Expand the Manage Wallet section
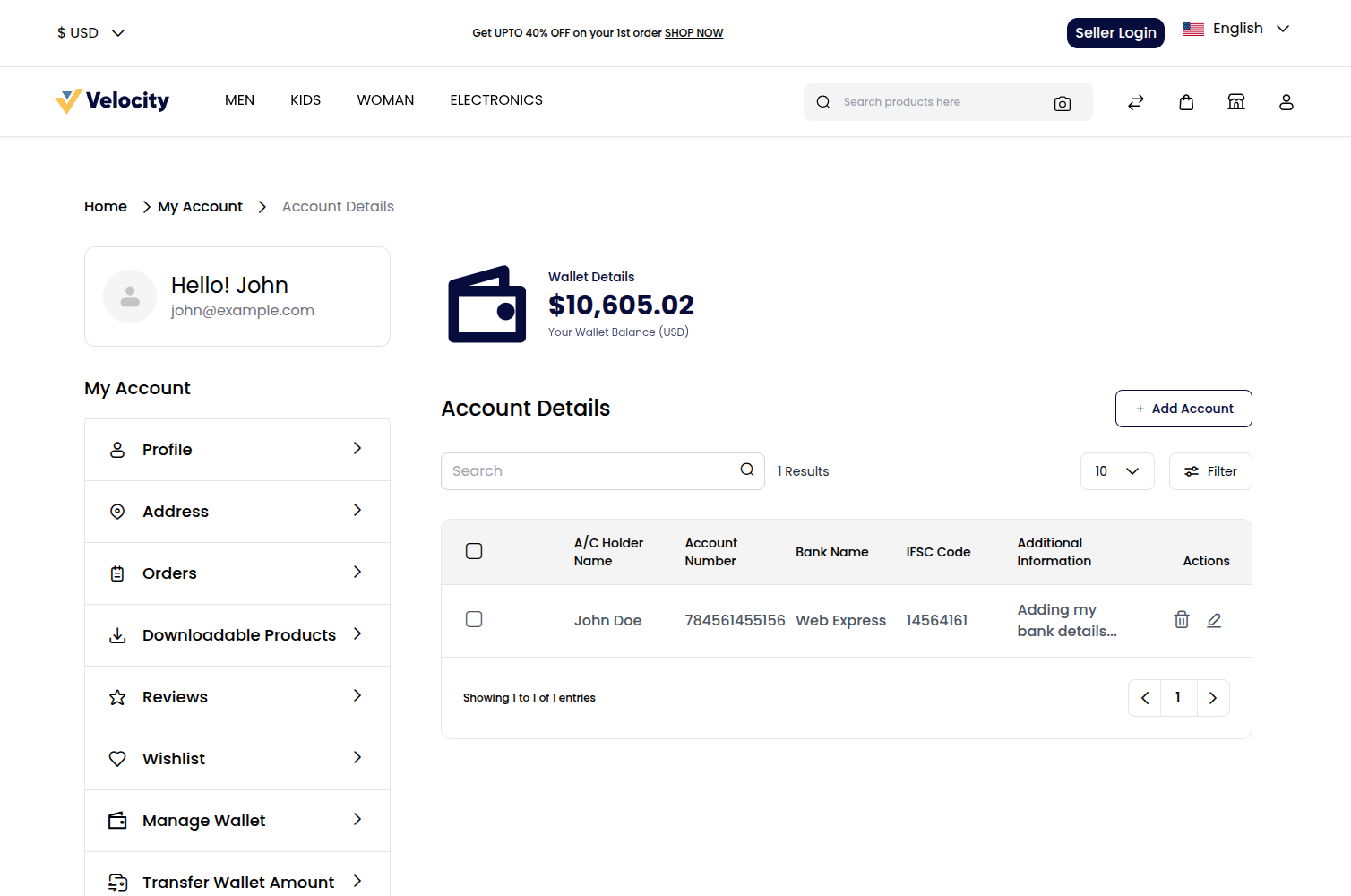Screen dimensions: 1351x896 (237, 820)
